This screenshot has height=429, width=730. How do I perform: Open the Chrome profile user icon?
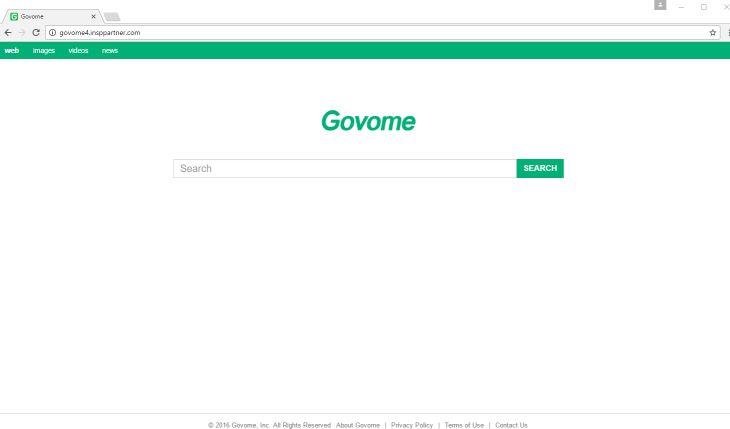(x=660, y=5)
